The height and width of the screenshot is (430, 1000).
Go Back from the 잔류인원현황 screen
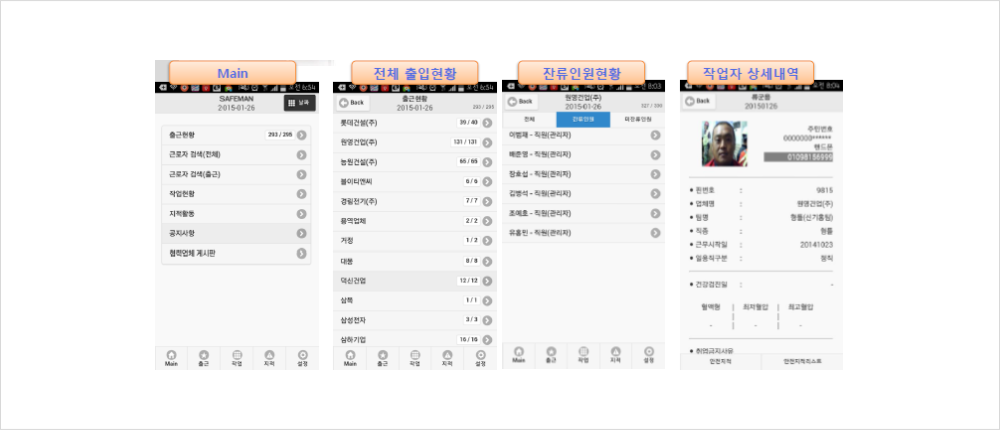[522, 101]
